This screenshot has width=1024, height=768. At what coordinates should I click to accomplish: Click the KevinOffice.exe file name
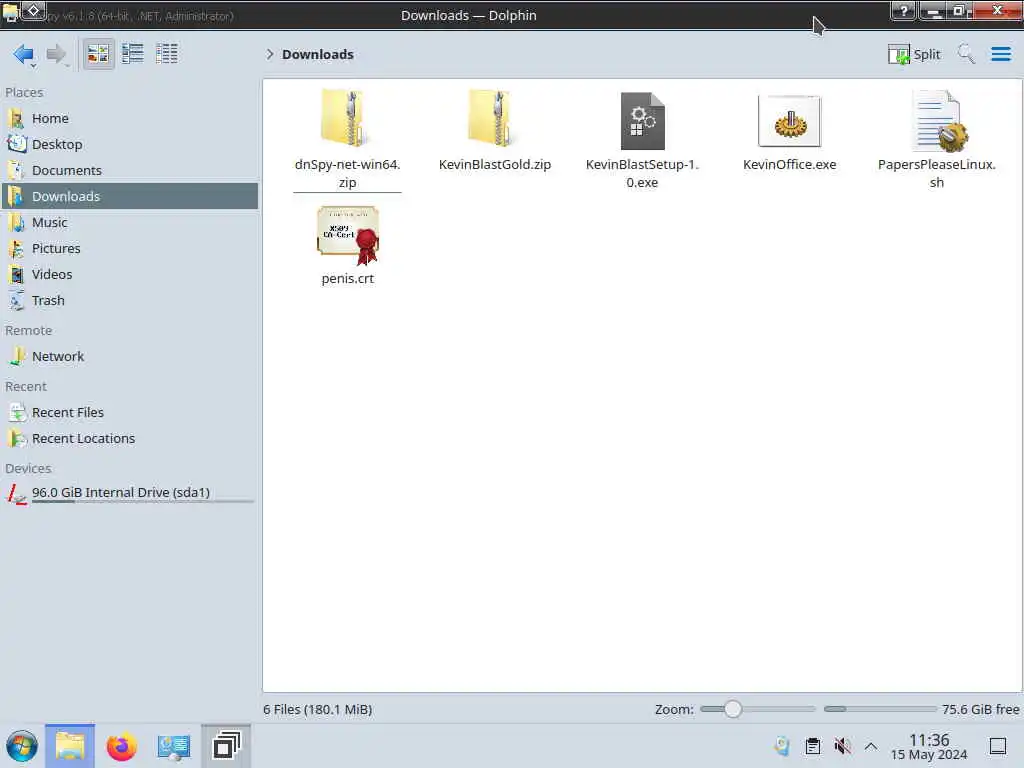(790, 165)
